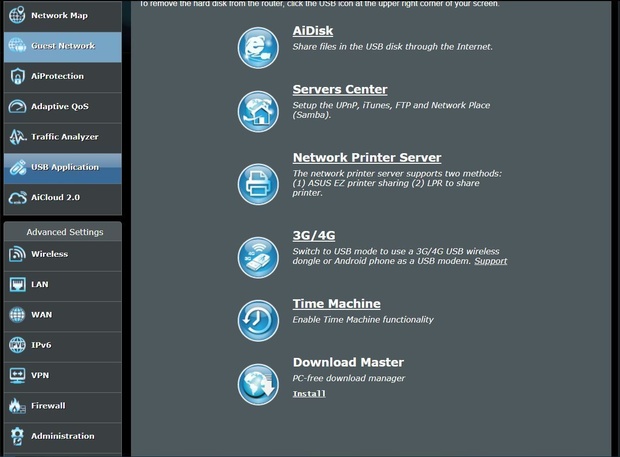
Task: Click the Wireless signal icon
Action: (17, 254)
